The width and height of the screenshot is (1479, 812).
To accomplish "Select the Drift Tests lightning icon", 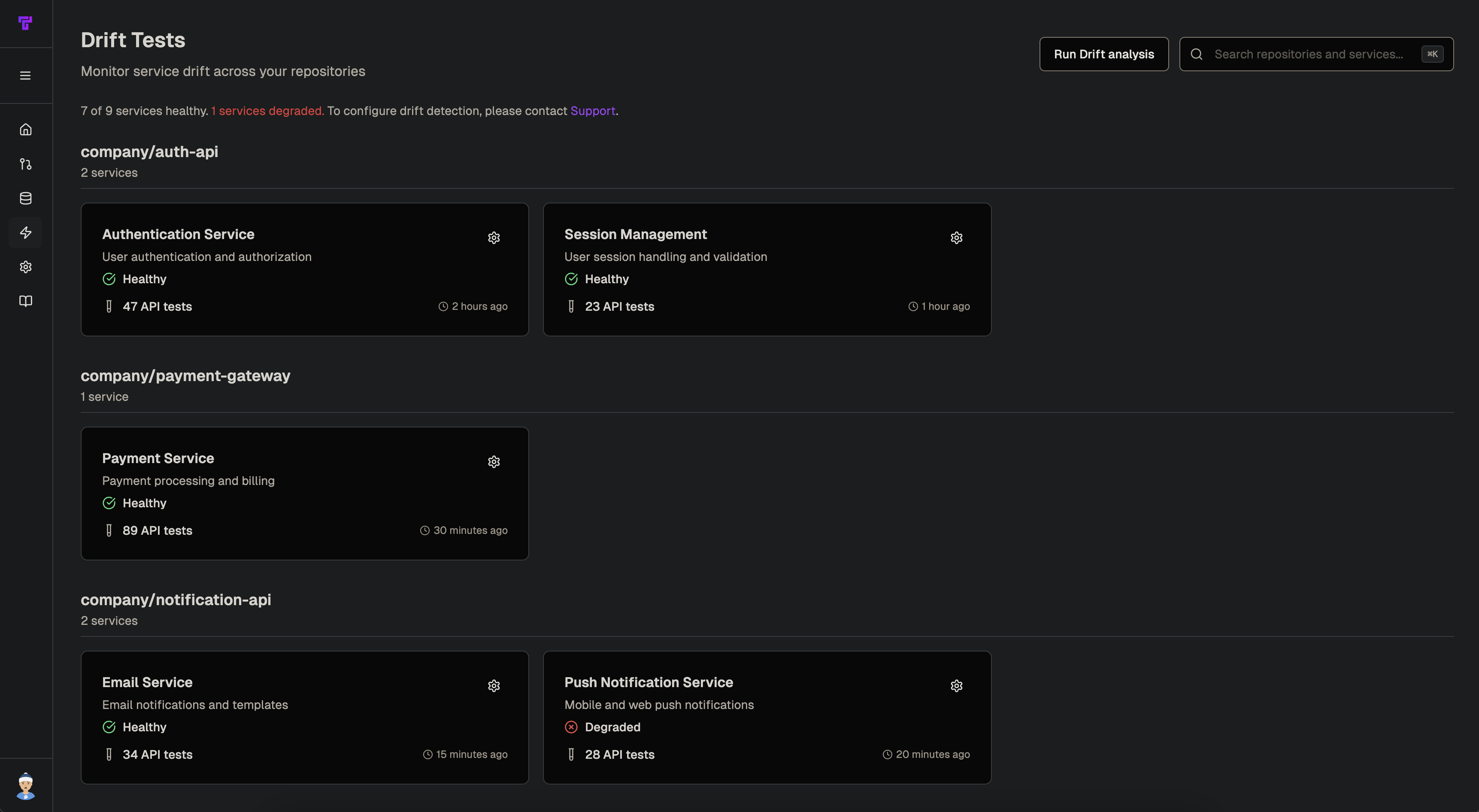I will click(x=26, y=233).
